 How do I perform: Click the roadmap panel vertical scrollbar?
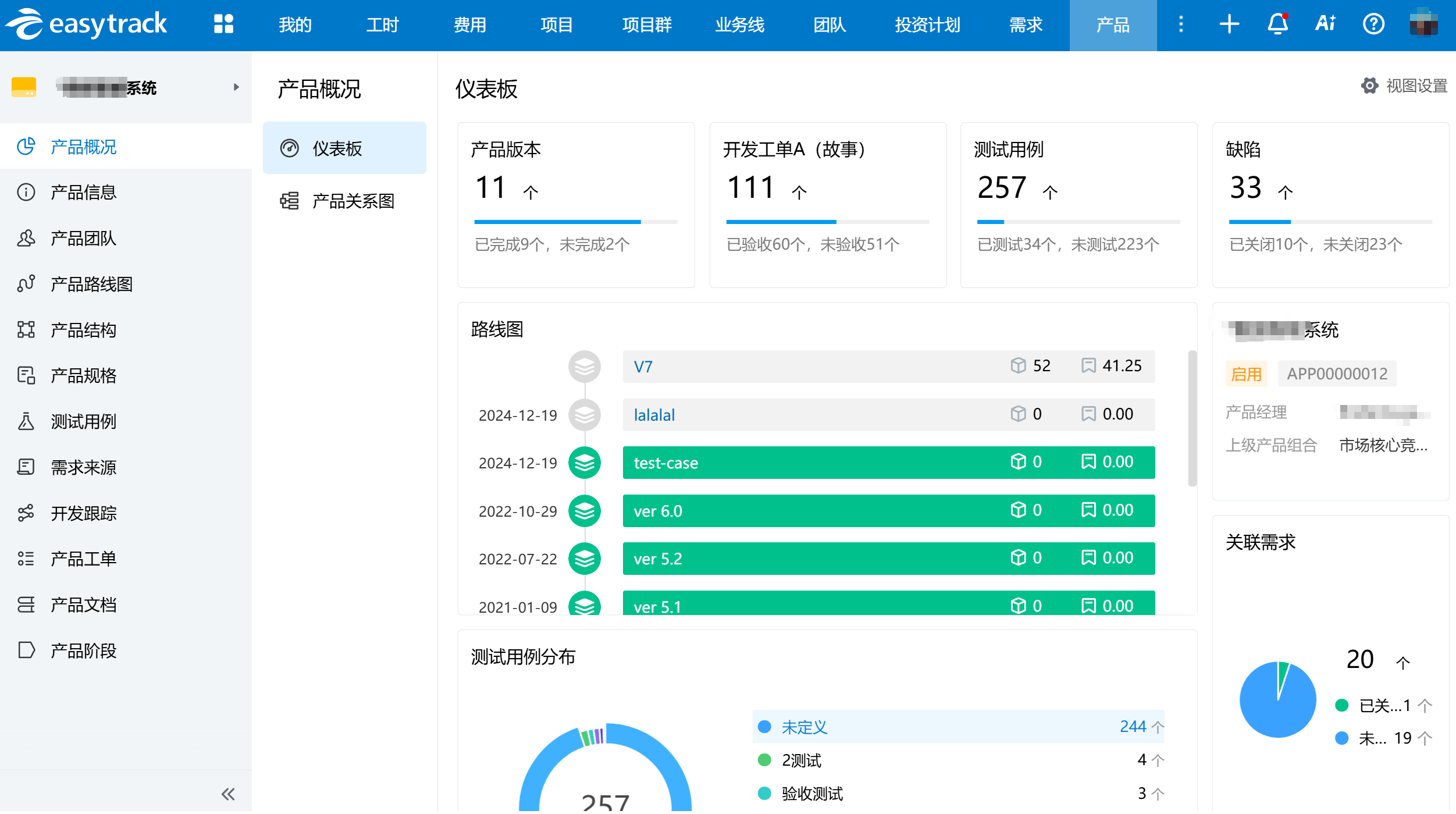pos(1192,419)
